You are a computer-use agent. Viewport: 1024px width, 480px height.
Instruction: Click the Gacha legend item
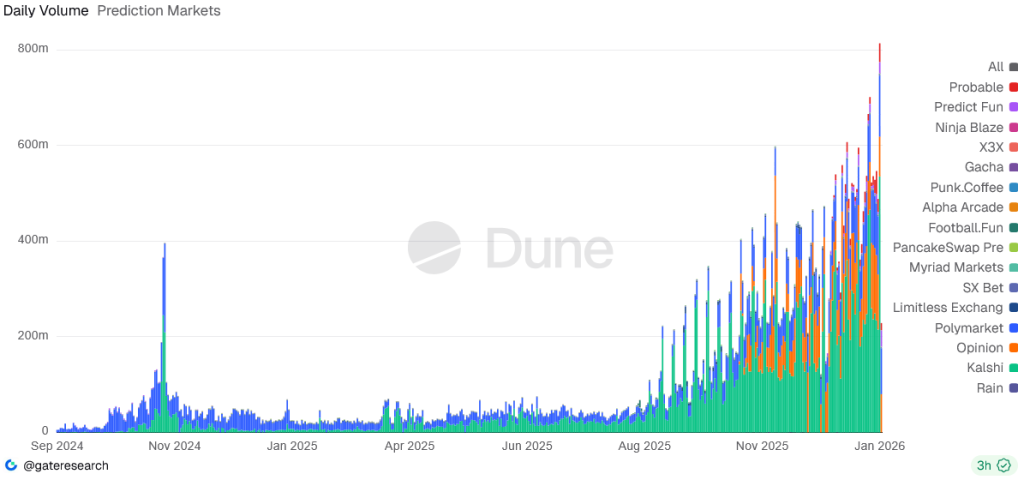984,167
